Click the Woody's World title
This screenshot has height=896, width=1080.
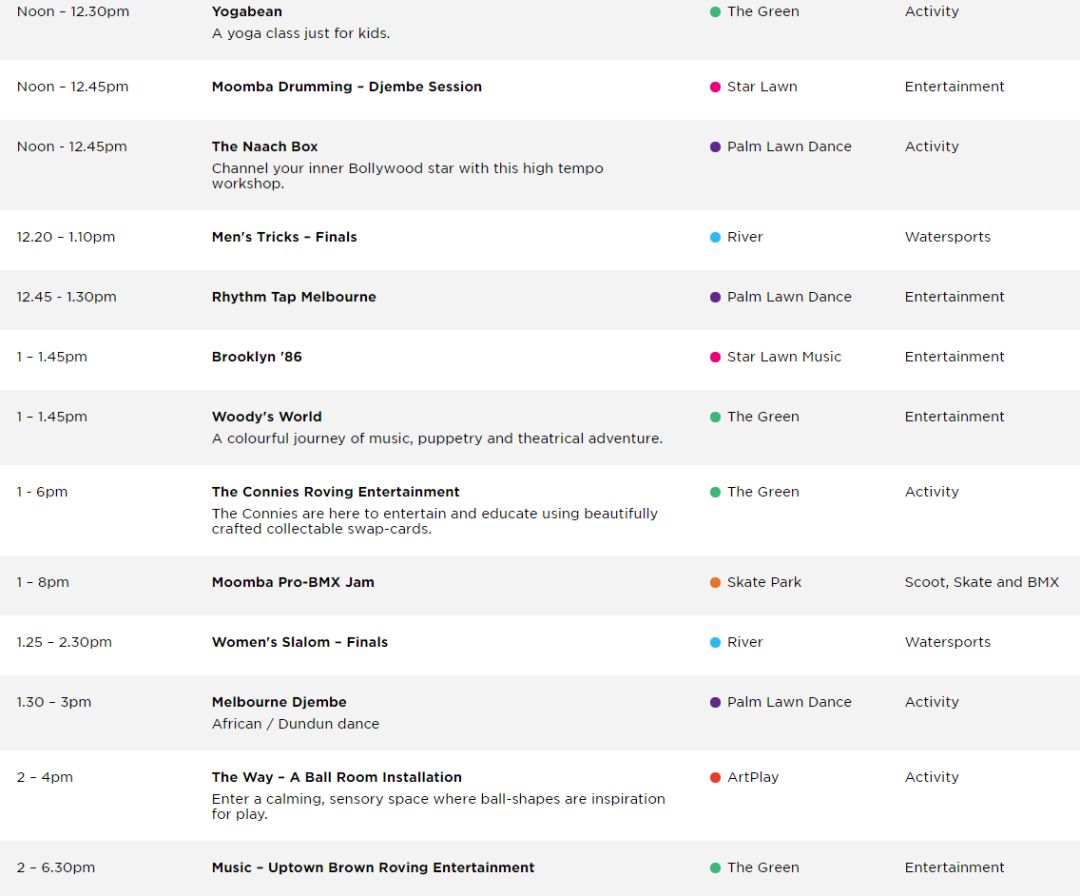tap(267, 417)
